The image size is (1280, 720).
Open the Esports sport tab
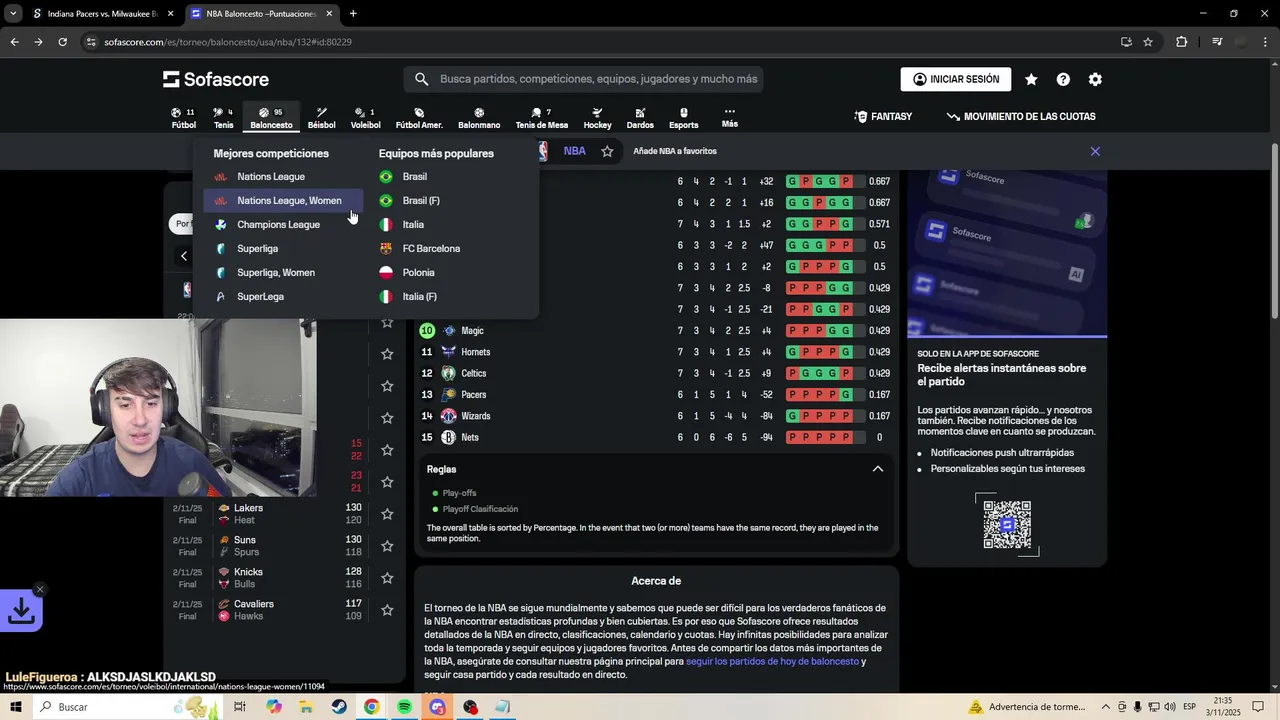point(684,118)
